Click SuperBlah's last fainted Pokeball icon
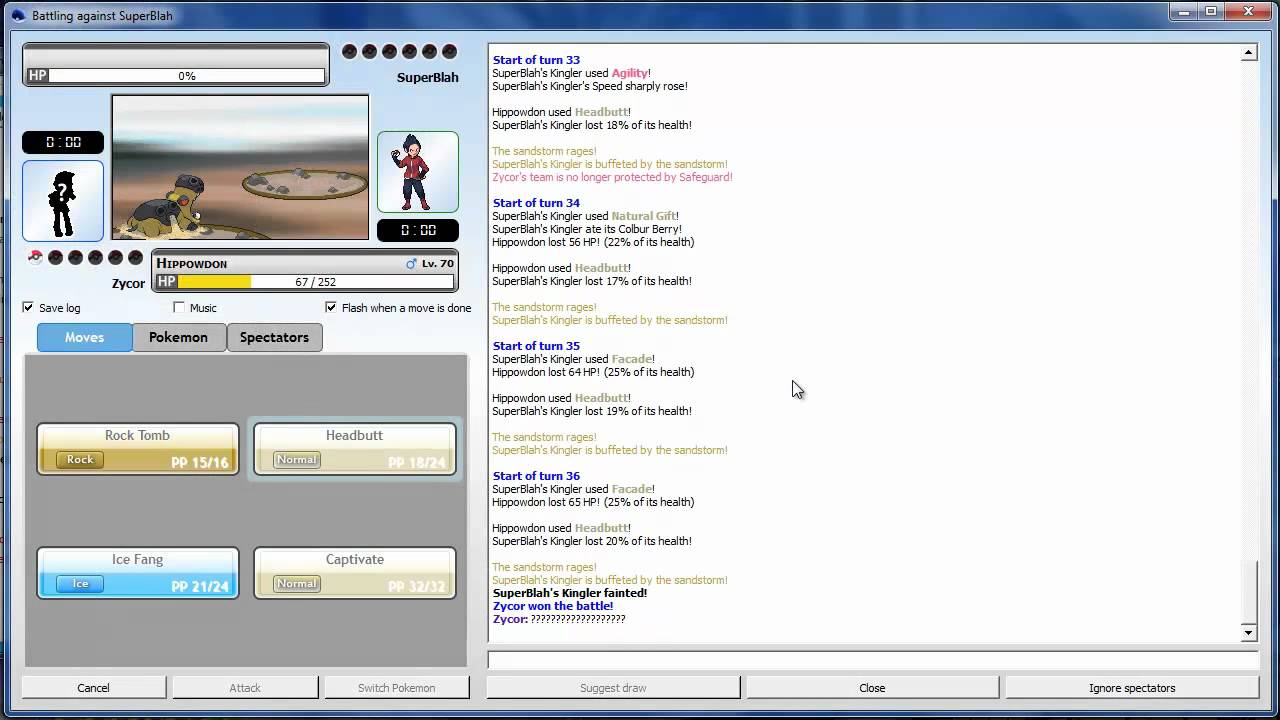 pyautogui.click(x=449, y=52)
